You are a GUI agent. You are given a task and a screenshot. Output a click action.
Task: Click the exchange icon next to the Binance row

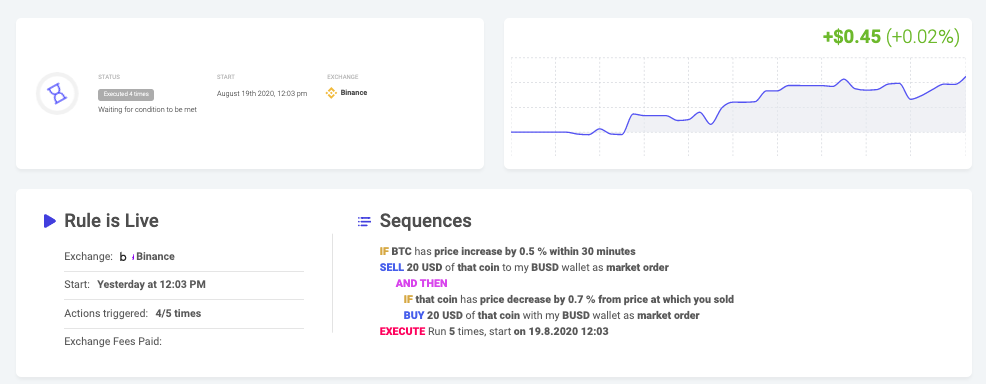[123, 257]
